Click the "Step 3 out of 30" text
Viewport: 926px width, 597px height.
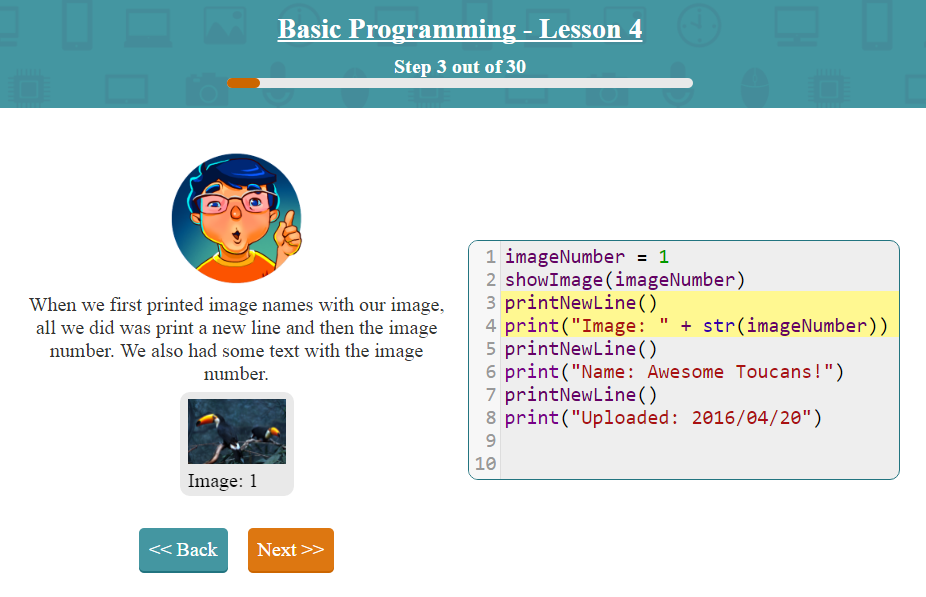point(460,67)
